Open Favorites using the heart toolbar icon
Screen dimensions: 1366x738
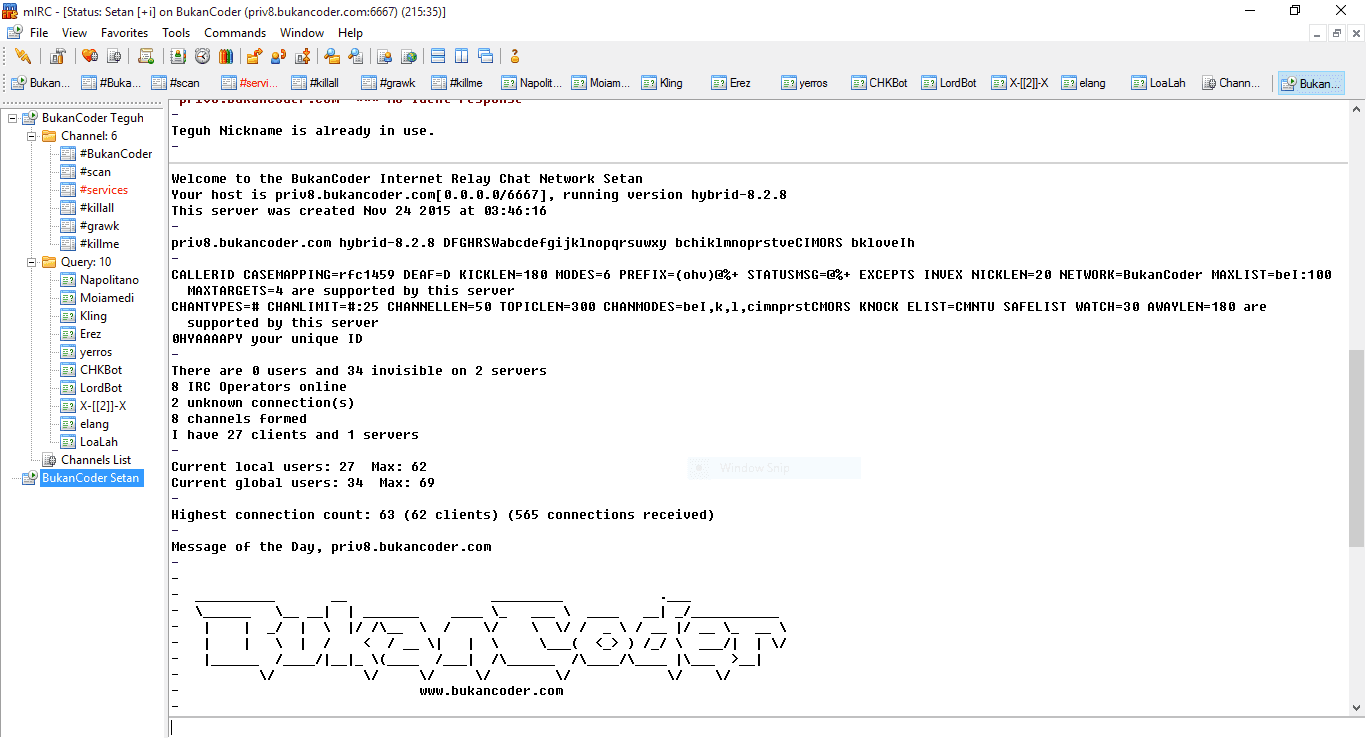click(90, 56)
